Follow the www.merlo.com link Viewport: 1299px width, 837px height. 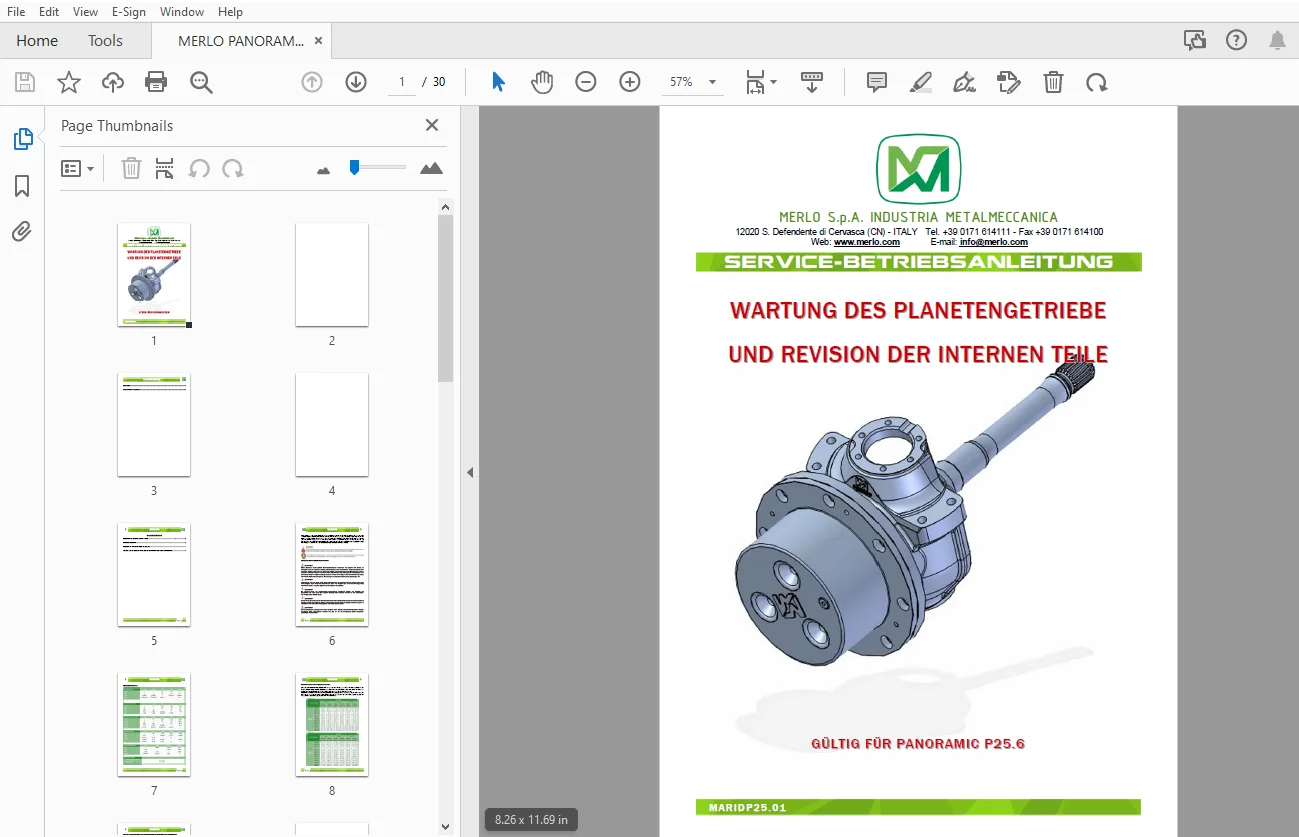[866, 242]
